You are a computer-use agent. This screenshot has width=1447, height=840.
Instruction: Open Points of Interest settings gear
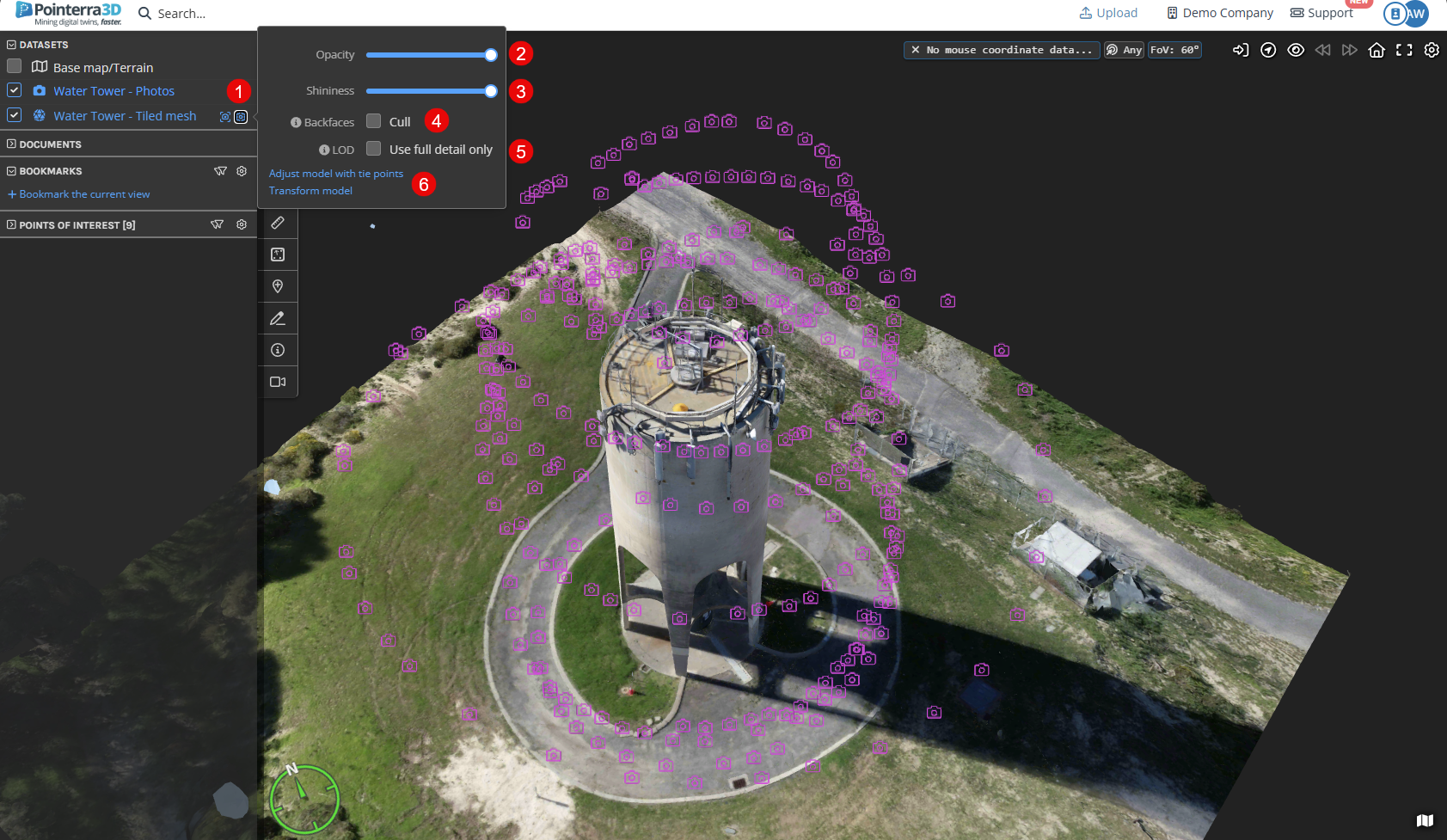pyautogui.click(x=242, y=224)
